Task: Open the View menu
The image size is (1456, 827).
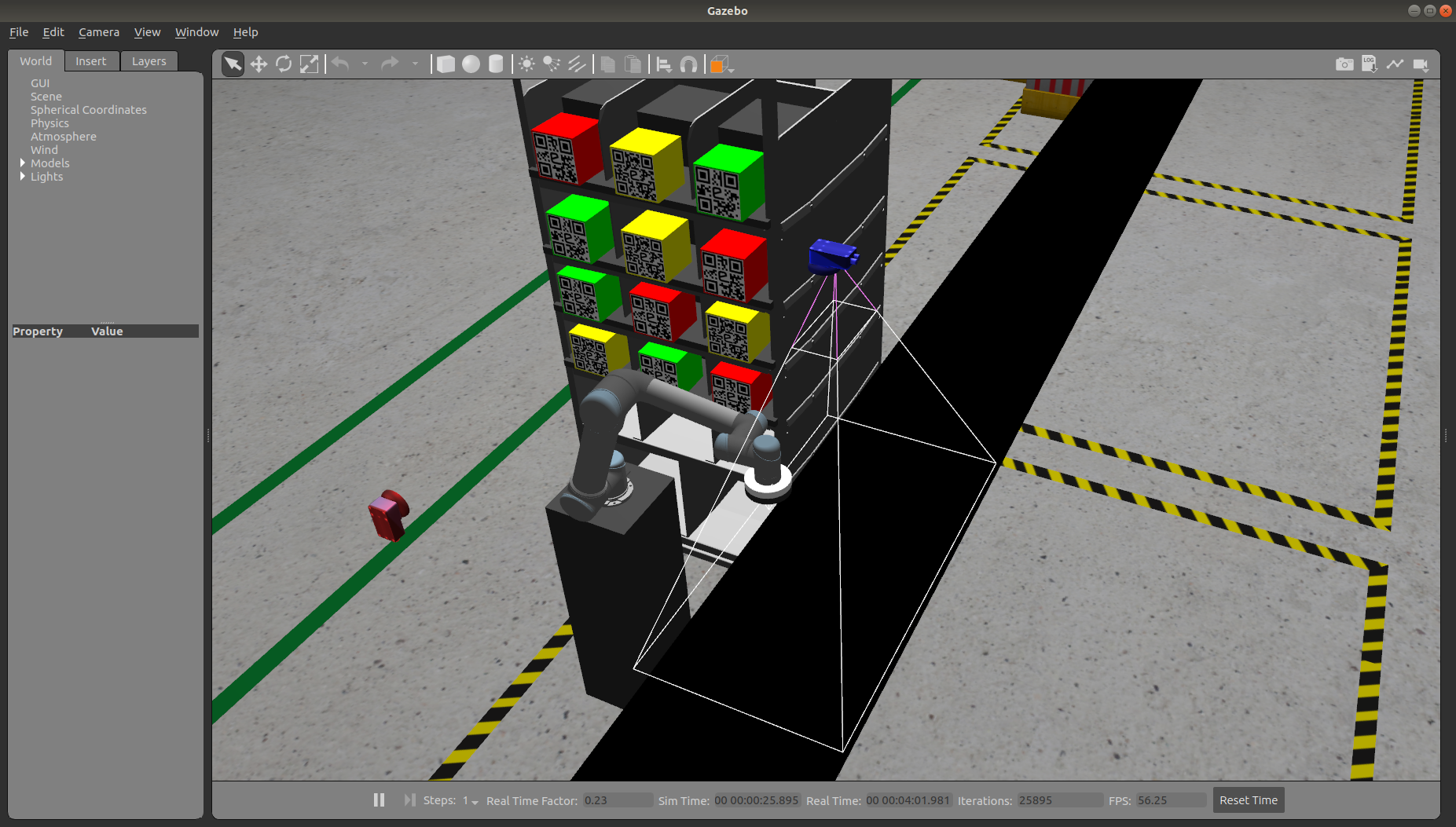Action: tap(147, 32)
